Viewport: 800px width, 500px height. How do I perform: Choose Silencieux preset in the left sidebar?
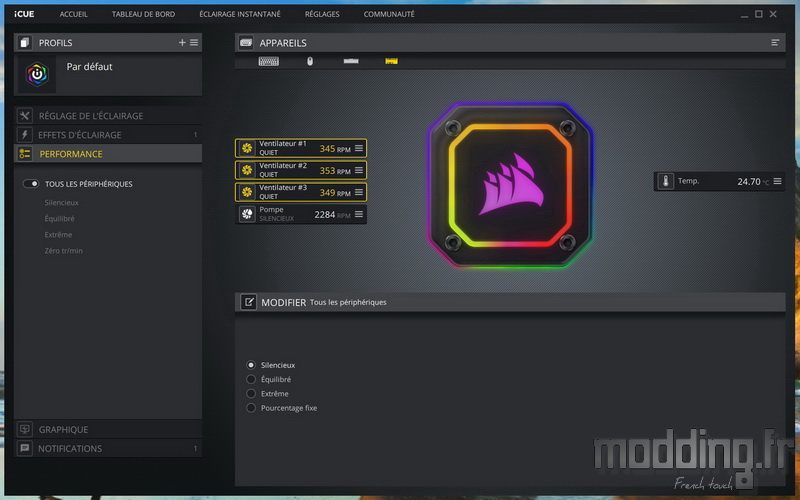(61, 203)
